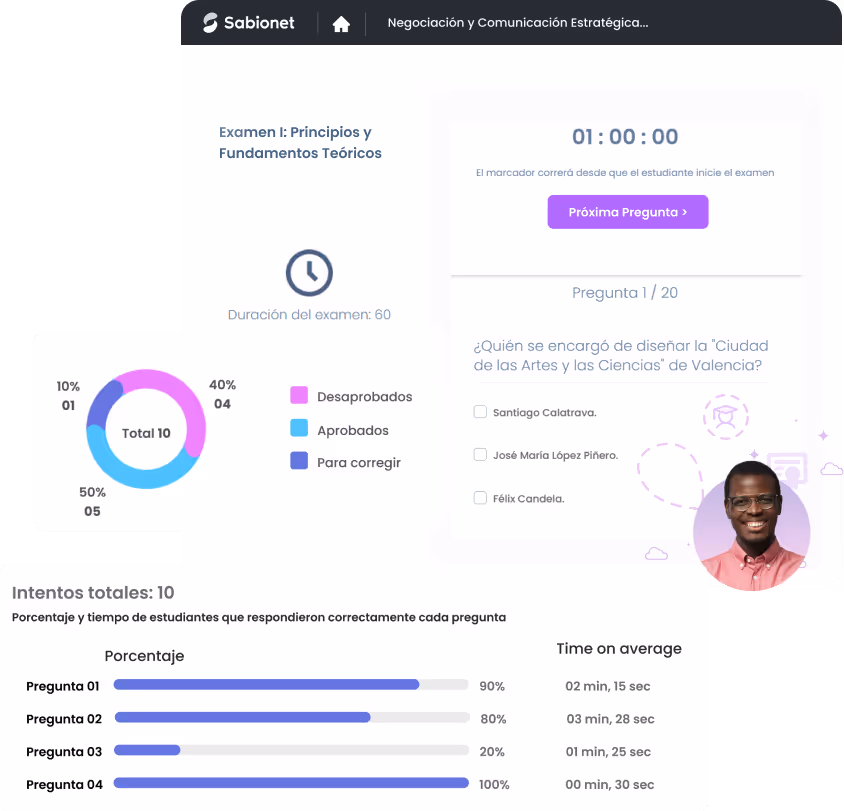Image resolution: width=844 pixels, height=811 pixels.
Task: Click the Pregunta 01 progress bar
Action: tap(291, 685)
